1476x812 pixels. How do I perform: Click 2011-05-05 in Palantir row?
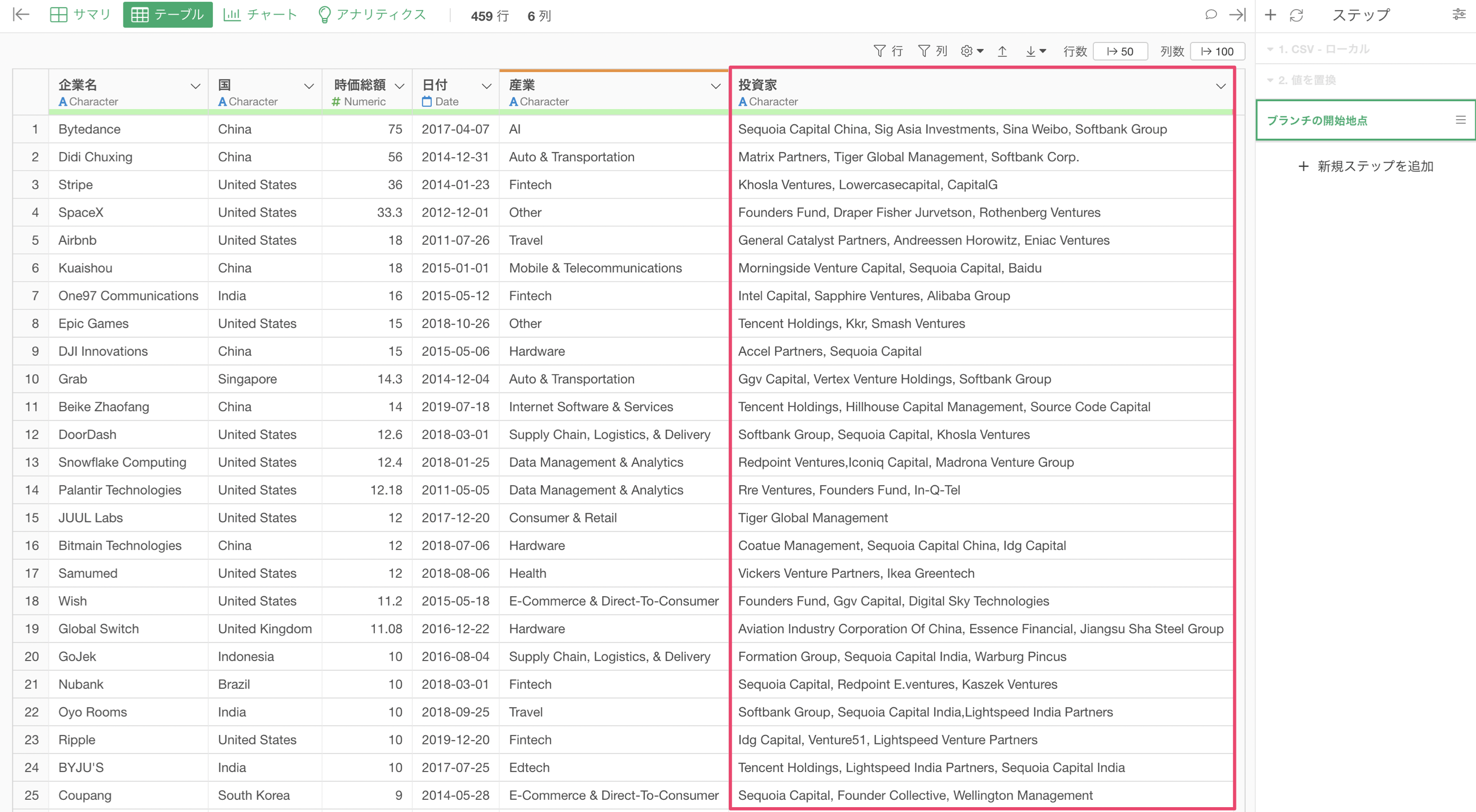(456, 491)
